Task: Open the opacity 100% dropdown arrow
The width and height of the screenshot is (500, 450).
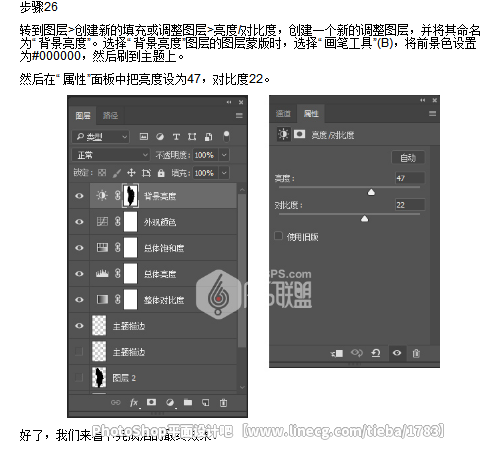Action: point(224,155)
